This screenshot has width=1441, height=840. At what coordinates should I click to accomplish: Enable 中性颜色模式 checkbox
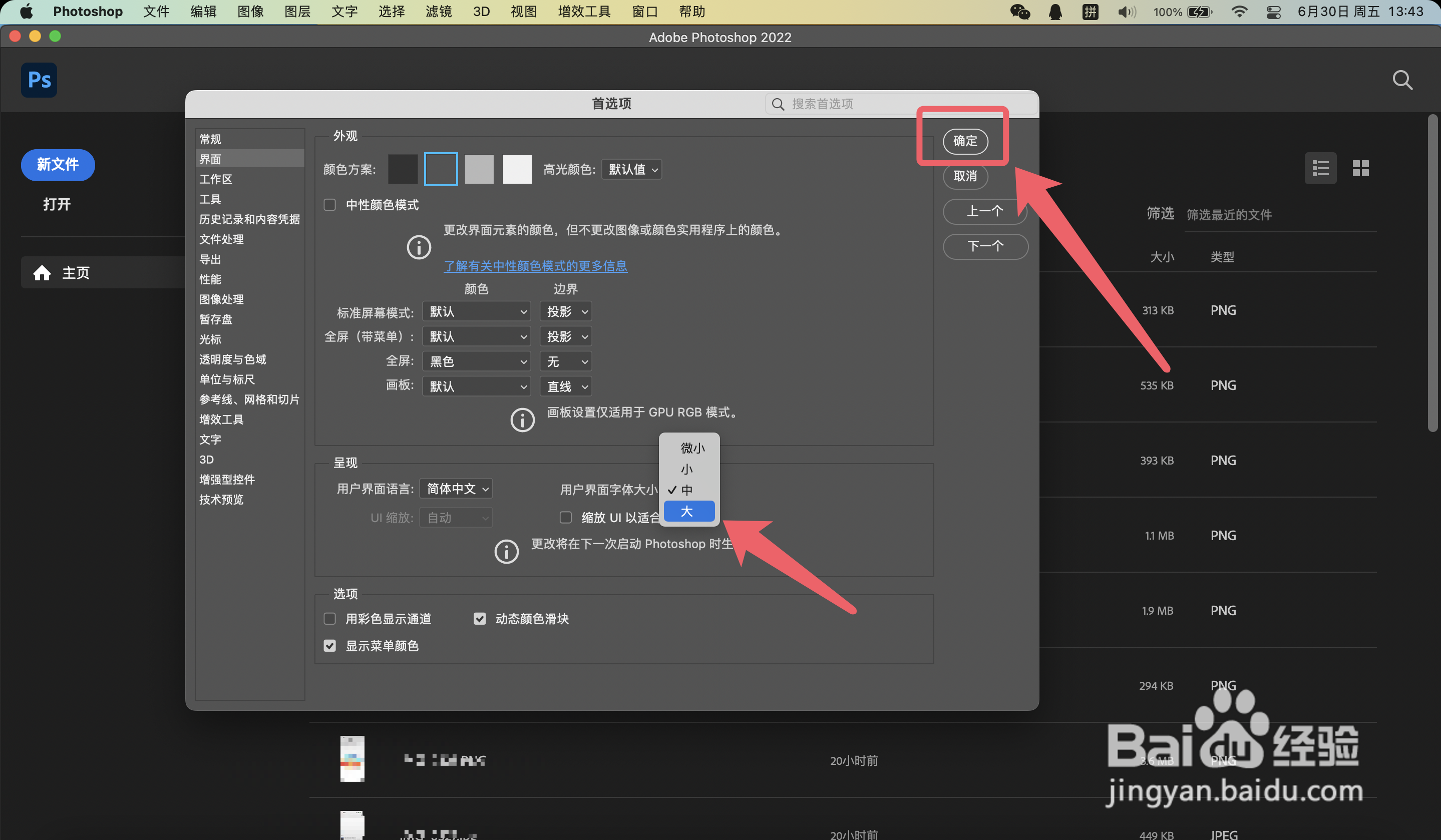pyautogui.click(x=330, y=205)
